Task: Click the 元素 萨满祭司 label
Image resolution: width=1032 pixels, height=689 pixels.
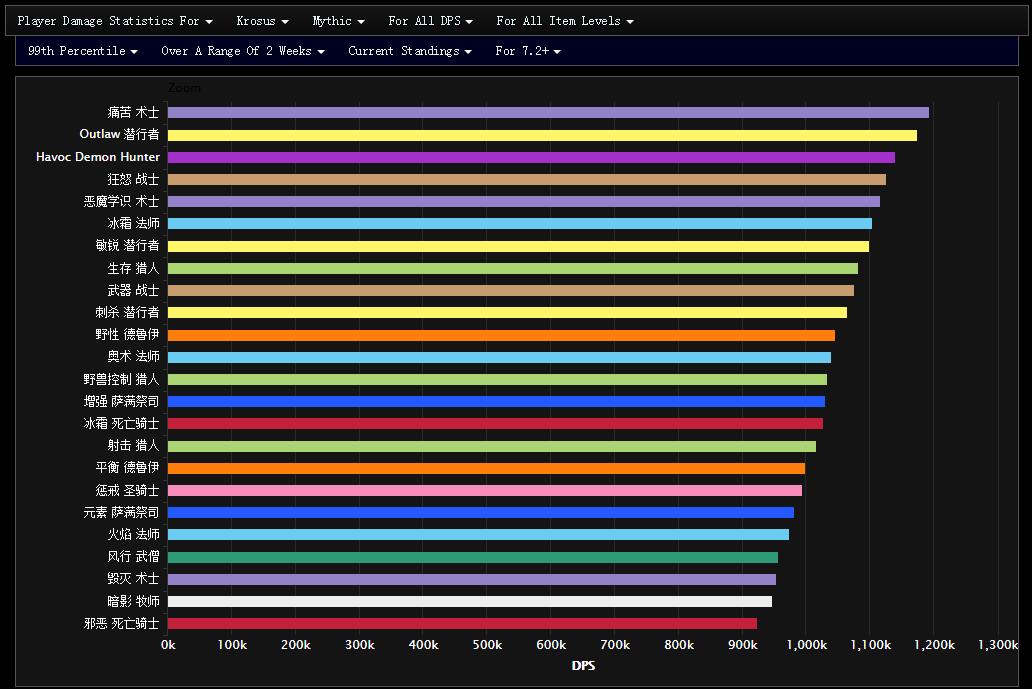Action: click(121, 513)
